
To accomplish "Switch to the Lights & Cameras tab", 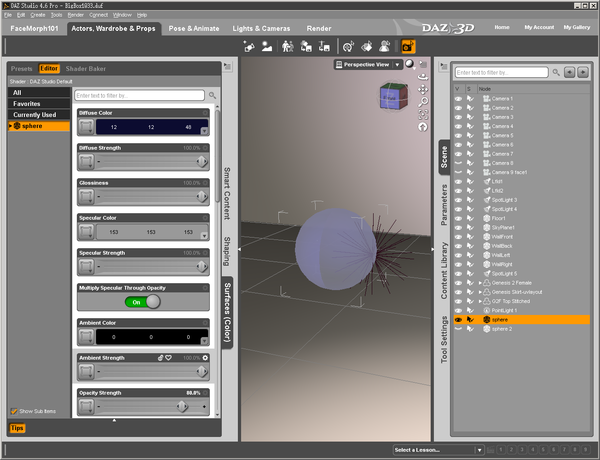I will click(x=261, y=28).
